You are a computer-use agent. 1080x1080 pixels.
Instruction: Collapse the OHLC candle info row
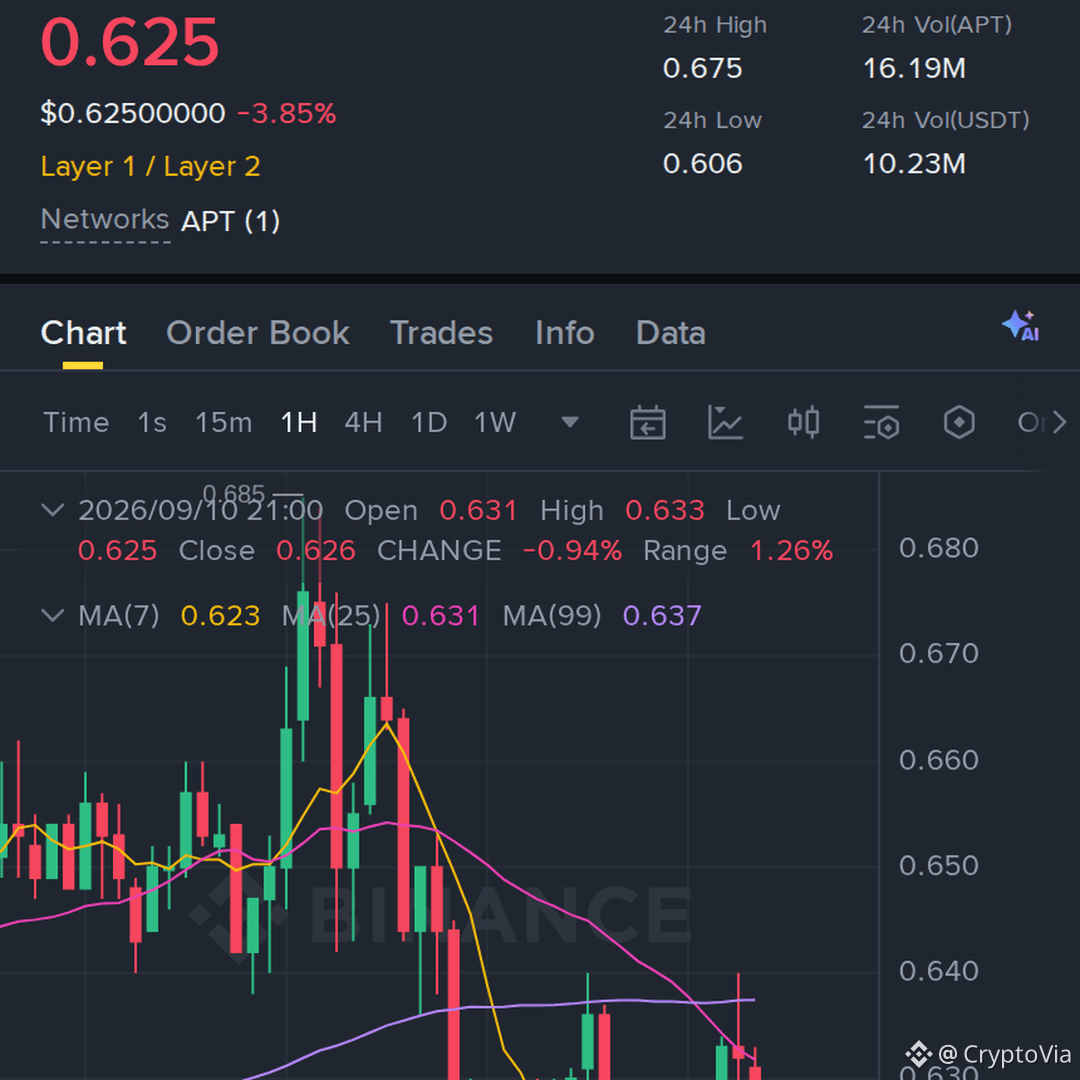pyautogui.click(x=53, y=510)
